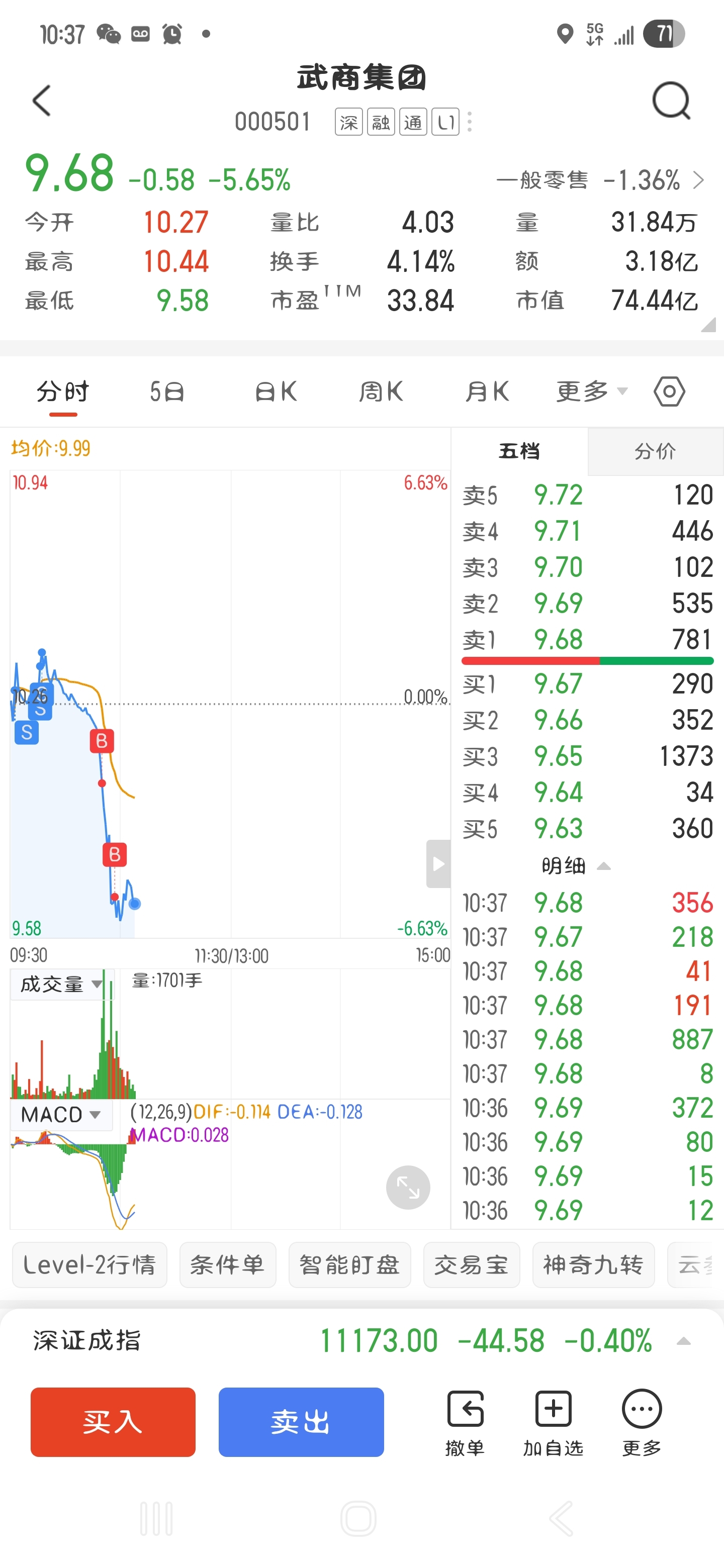This screenshot has width=724, height=1568.
Task: Add stock via 加自选 icon
Action: (x=553, y=1423)
